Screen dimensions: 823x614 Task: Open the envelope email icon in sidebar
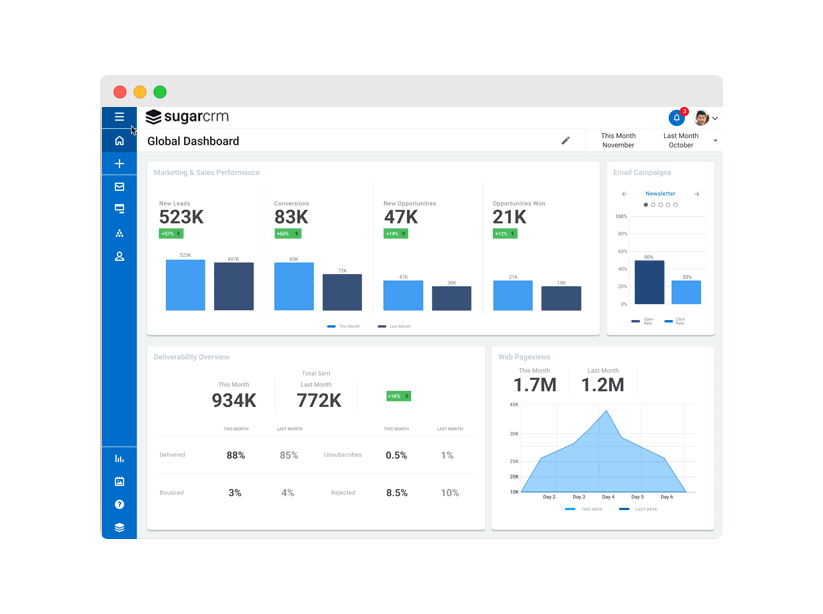pyautogui.click(x=119, y=187)
